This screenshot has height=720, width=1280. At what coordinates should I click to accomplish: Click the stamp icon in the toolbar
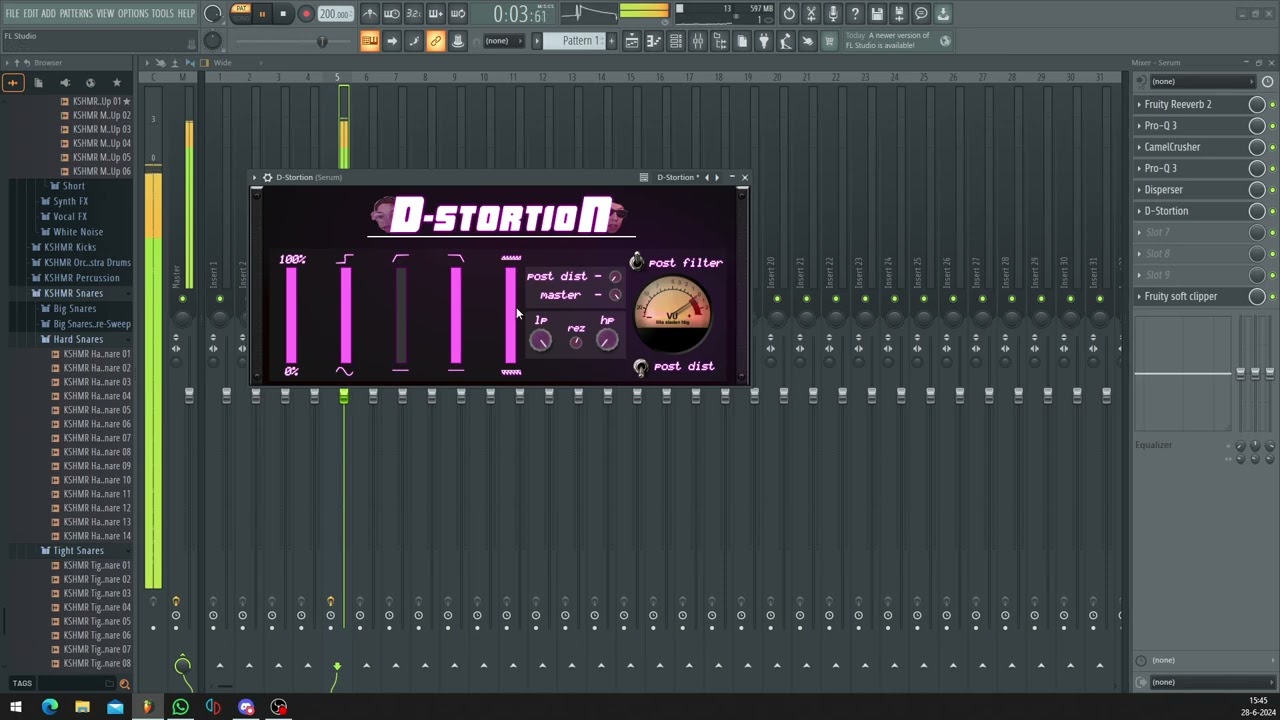[x=458, y=41]
